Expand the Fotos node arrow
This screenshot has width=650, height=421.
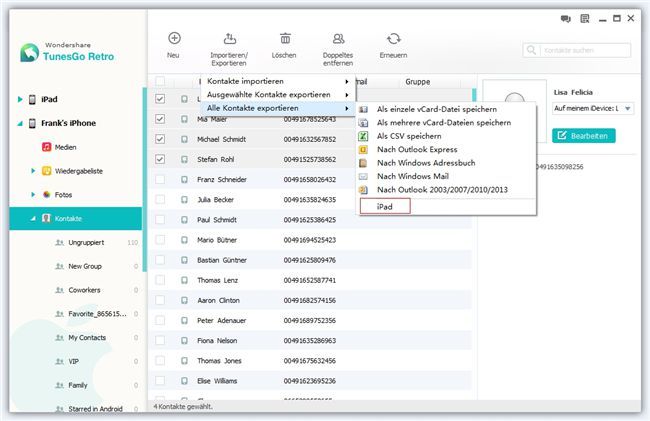[33, 194]
